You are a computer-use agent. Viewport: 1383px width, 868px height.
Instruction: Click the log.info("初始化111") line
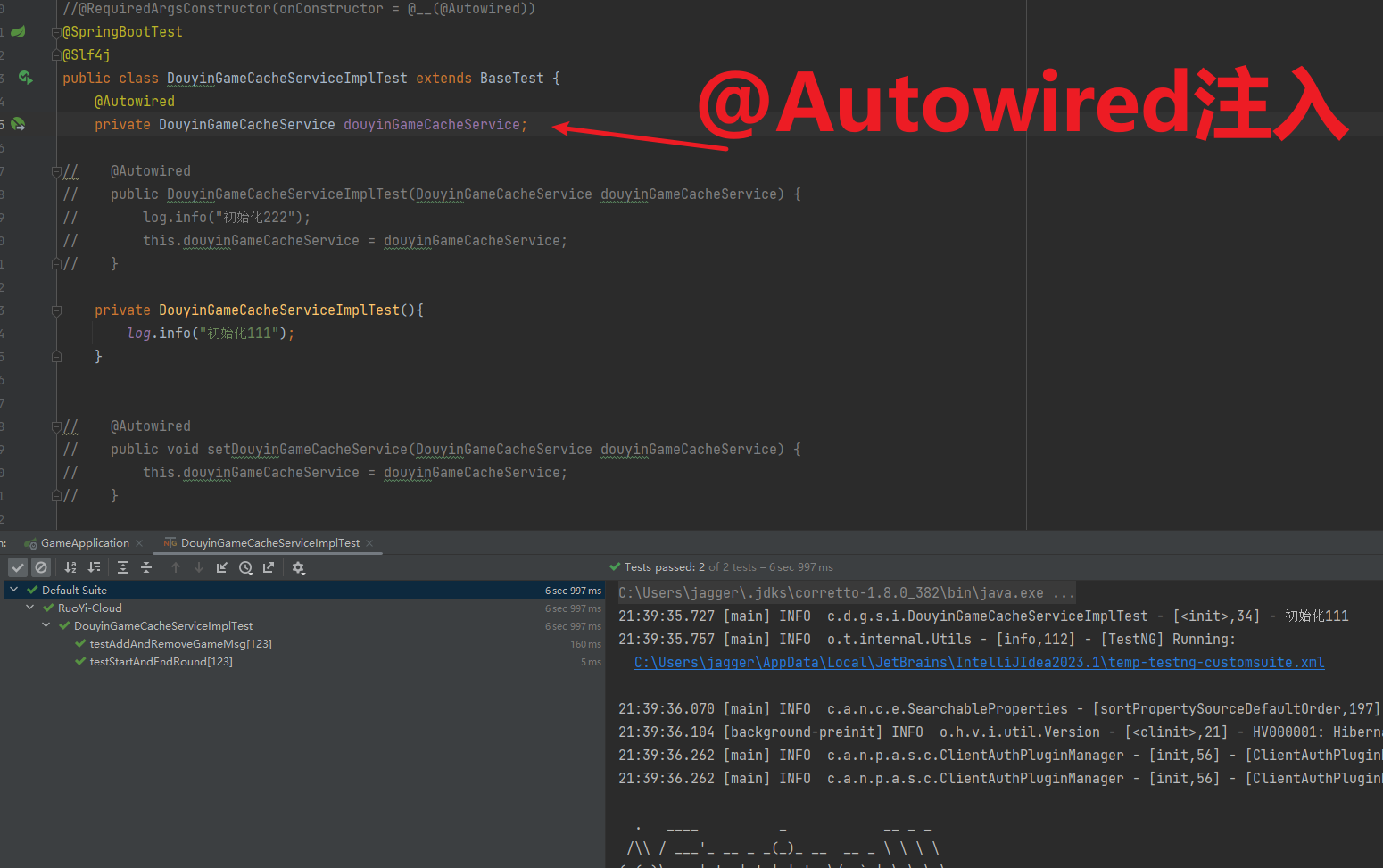[211, 334]
